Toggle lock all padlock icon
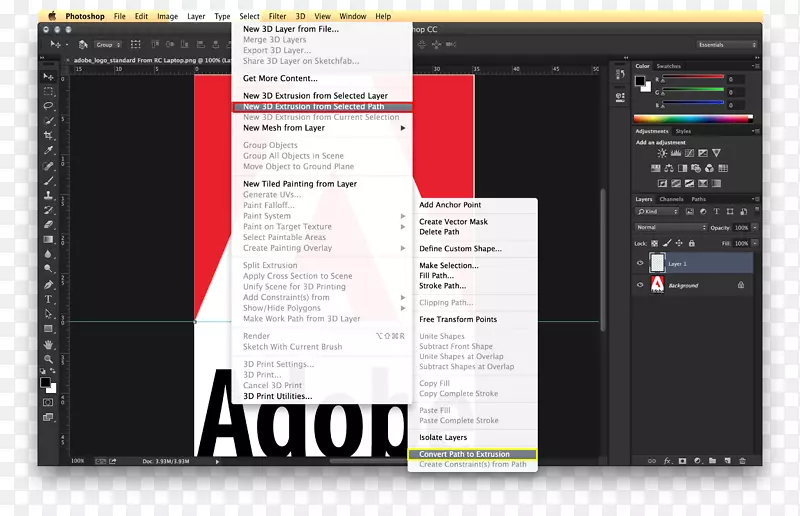800x516 pixels. pyautogui.click(x=692, y=243)
